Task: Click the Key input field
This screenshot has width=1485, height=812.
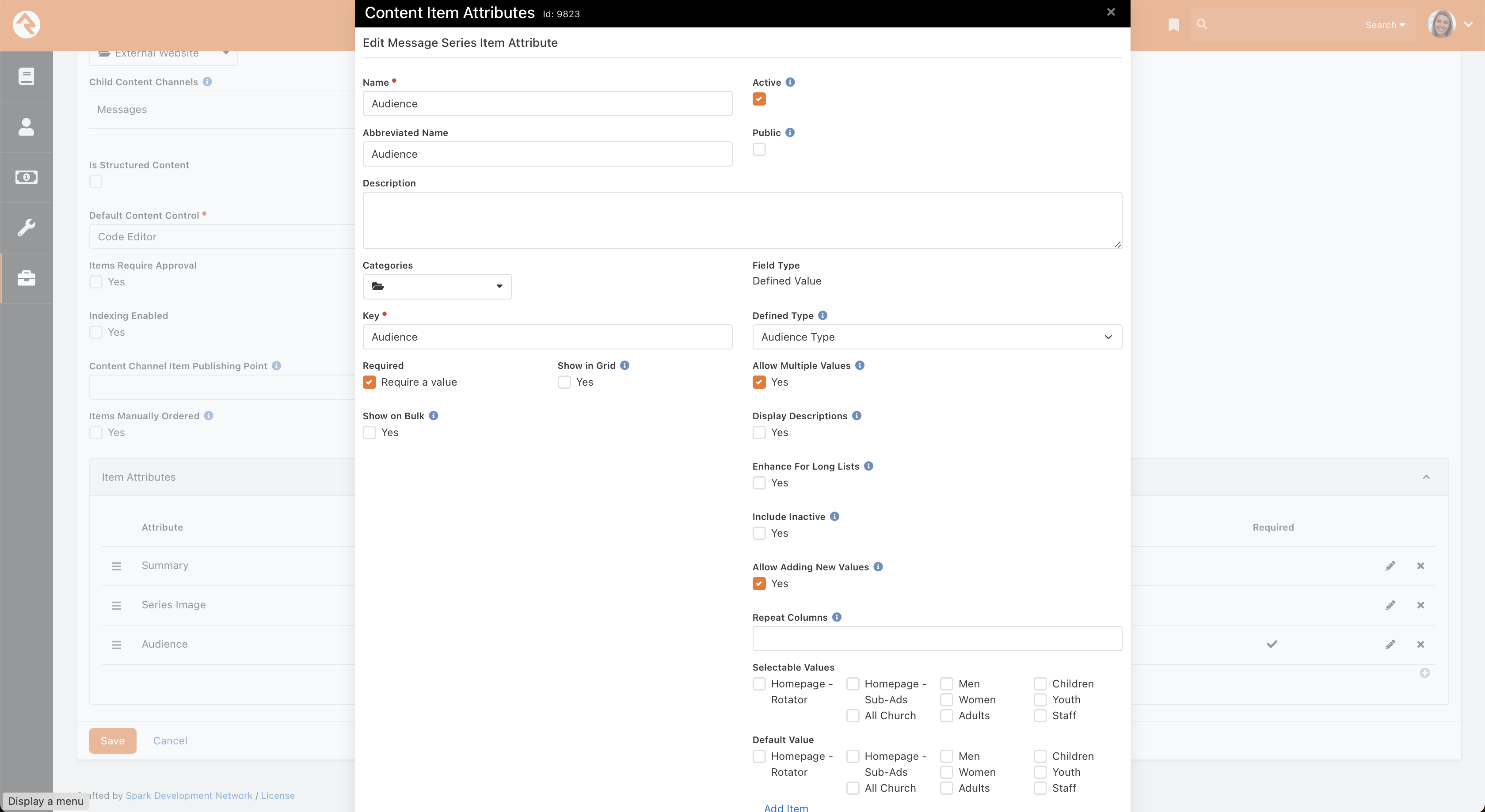Action: coord(547,337)
